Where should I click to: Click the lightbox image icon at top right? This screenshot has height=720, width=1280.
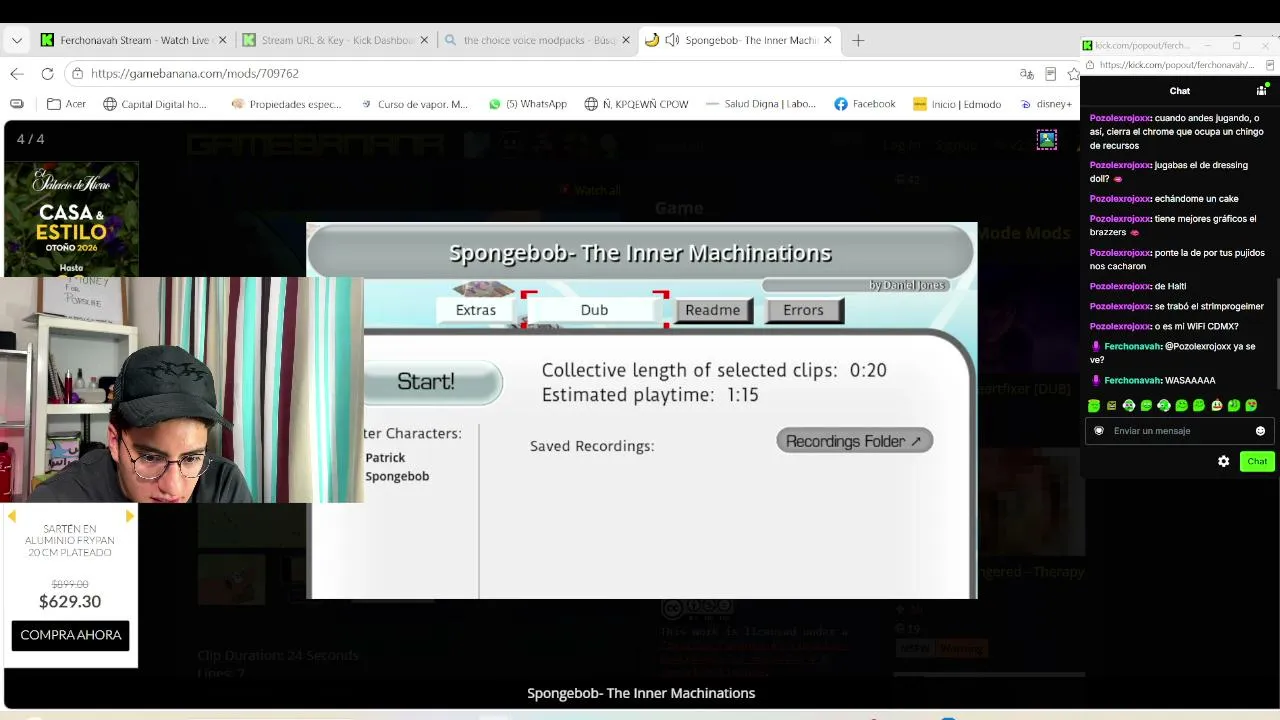(x=1047, y=140)
